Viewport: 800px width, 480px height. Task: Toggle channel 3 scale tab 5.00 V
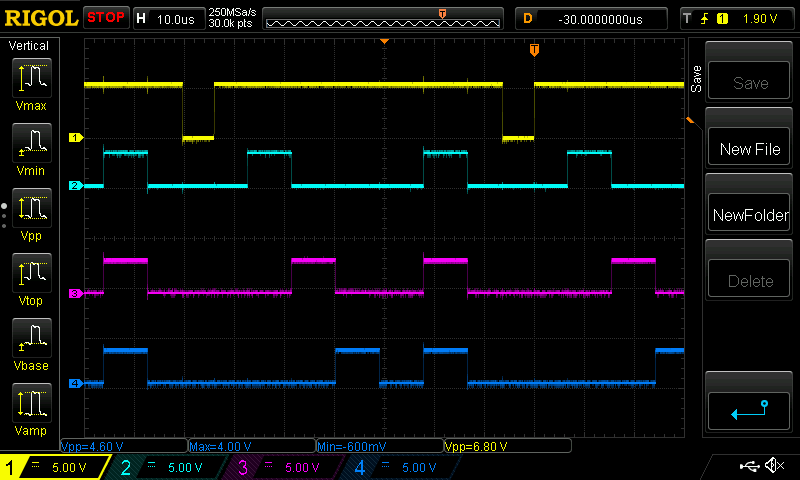point(285,467)
